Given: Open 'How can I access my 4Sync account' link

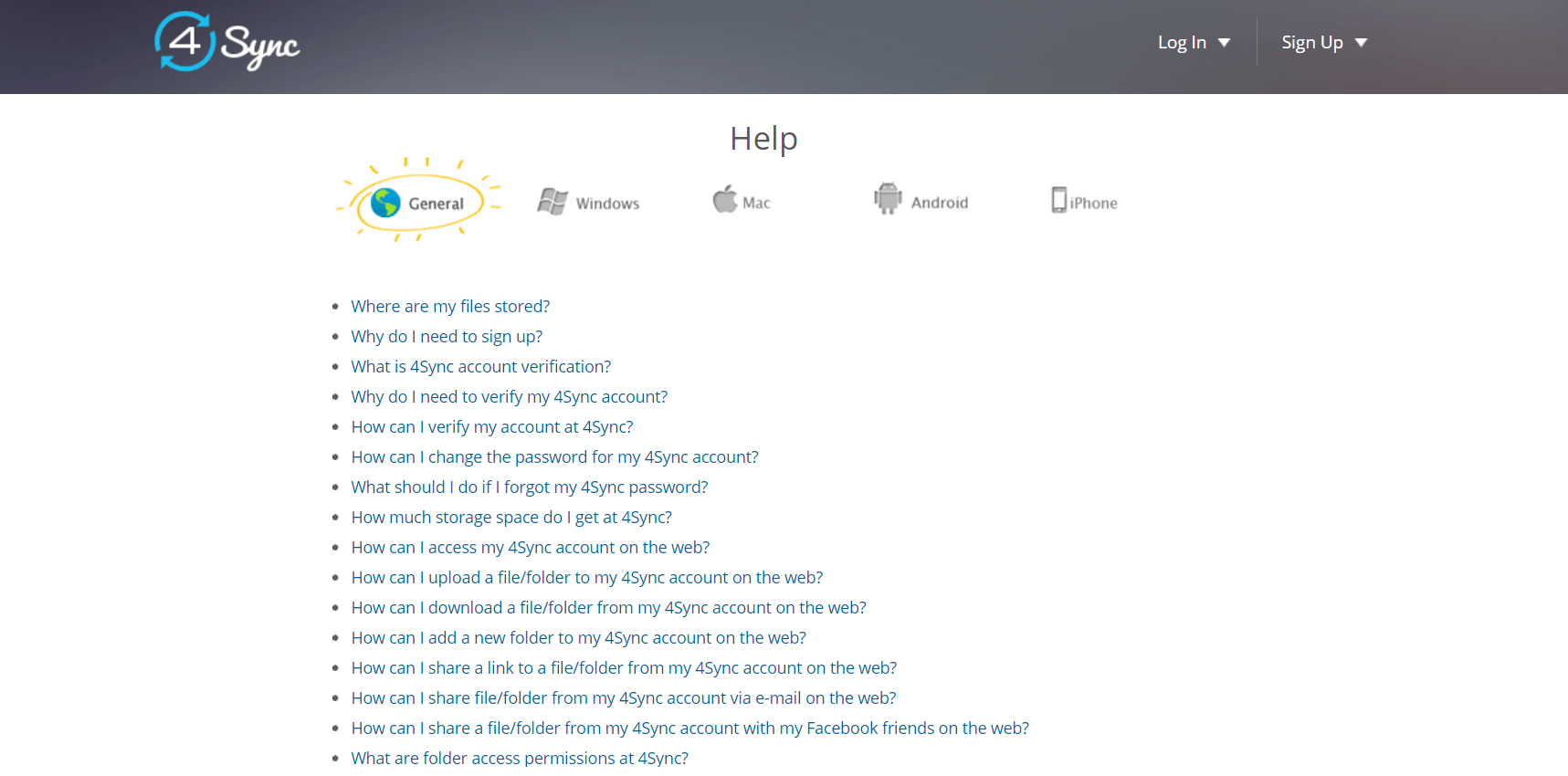Looking at the screenshot, I should coord(531,548).
